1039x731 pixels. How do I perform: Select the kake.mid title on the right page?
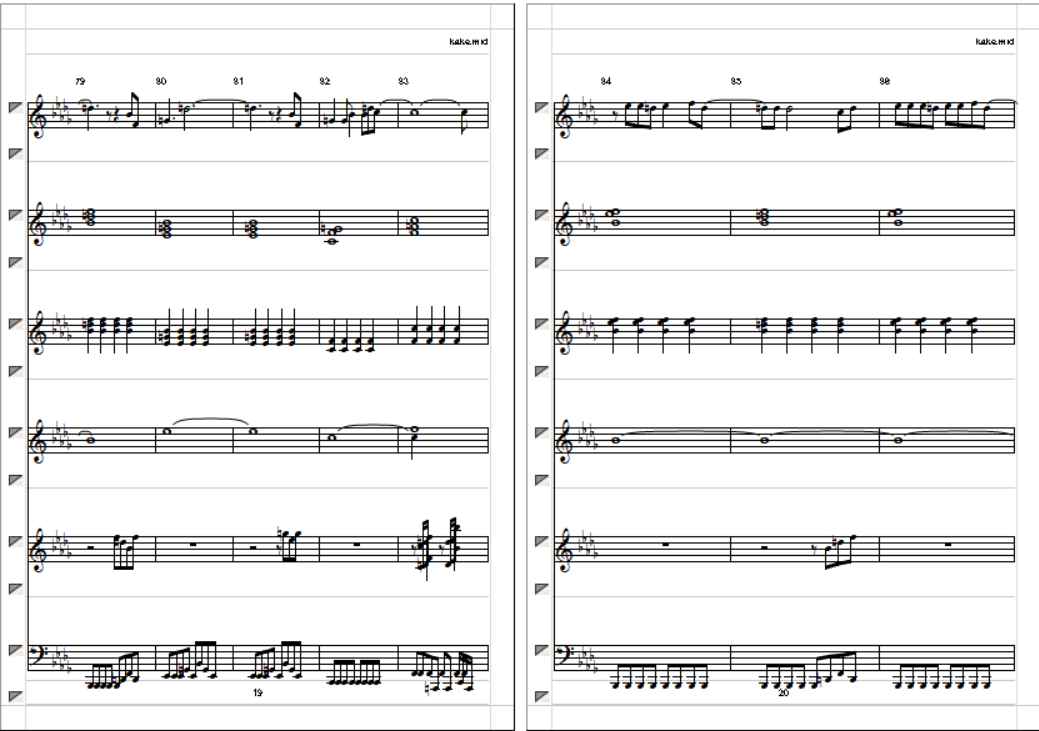click(995, 42)
